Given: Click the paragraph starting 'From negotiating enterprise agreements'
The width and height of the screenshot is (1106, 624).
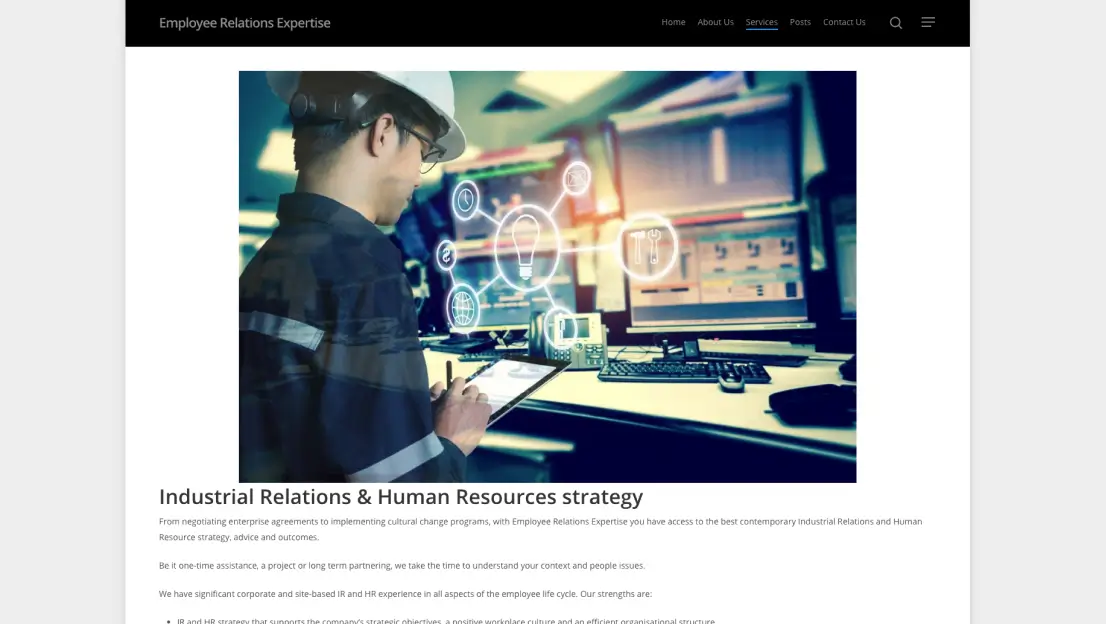Looking at the screenshot, I should [540, 529].
